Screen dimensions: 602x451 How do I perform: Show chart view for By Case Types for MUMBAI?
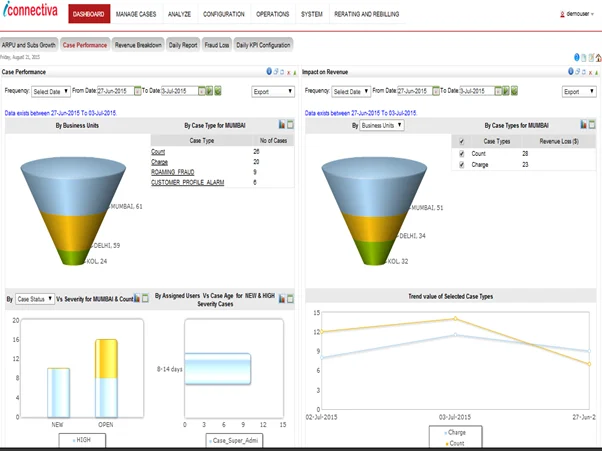pos(584,124)
